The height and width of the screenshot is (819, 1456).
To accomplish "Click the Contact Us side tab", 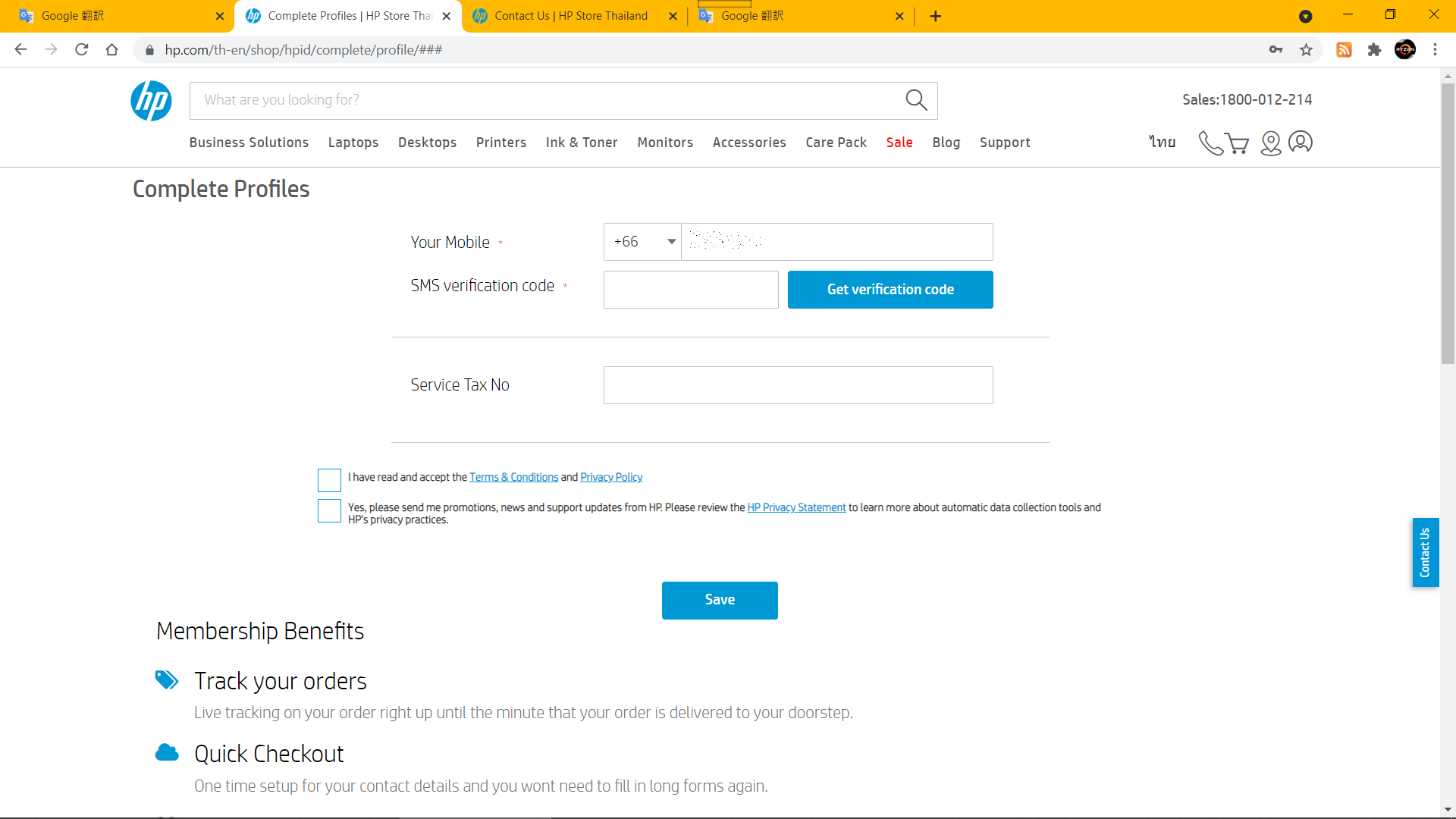I will point(1425,552).
